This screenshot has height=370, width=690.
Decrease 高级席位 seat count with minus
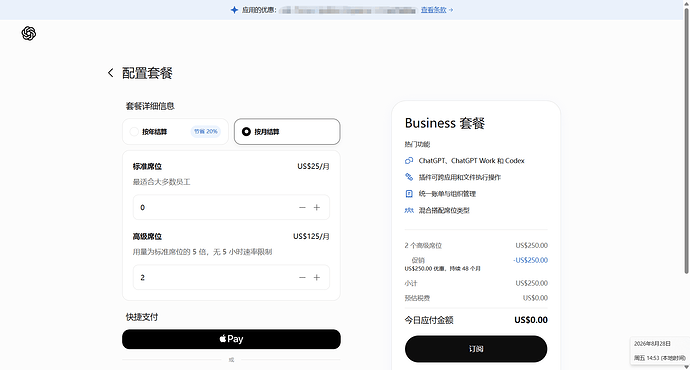coord(302,278)
